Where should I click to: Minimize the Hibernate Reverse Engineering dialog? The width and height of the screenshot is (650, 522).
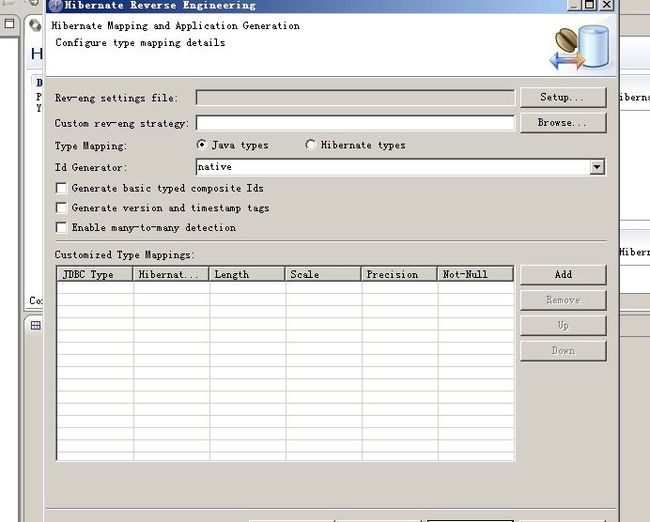[574, 5]
